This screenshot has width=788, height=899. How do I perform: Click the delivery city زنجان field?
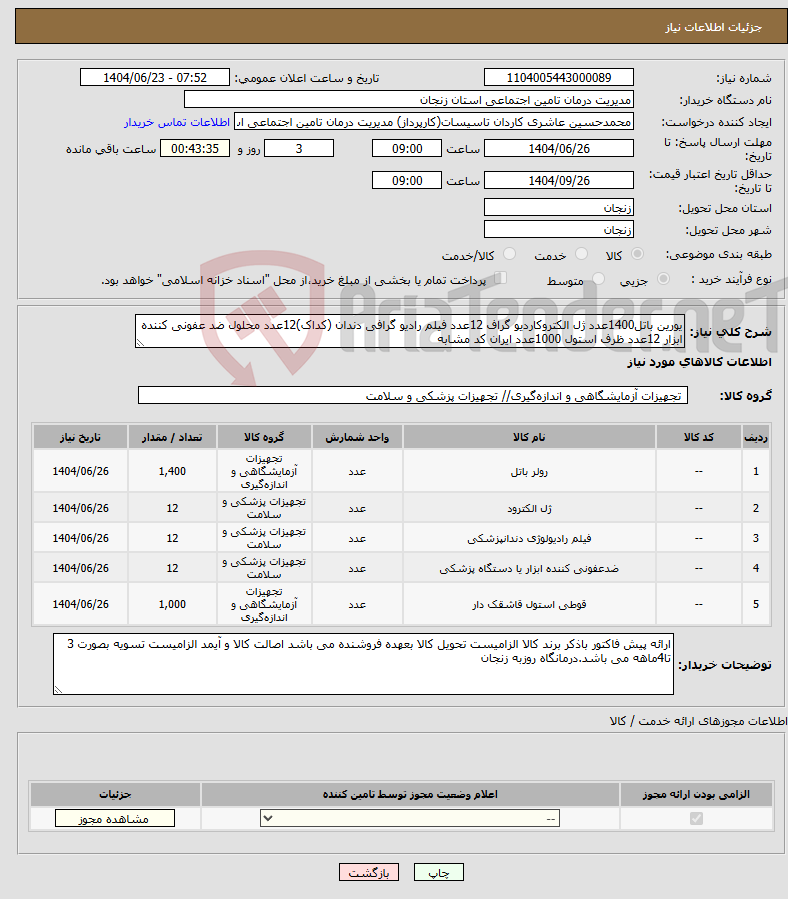[x=559, y=230]
